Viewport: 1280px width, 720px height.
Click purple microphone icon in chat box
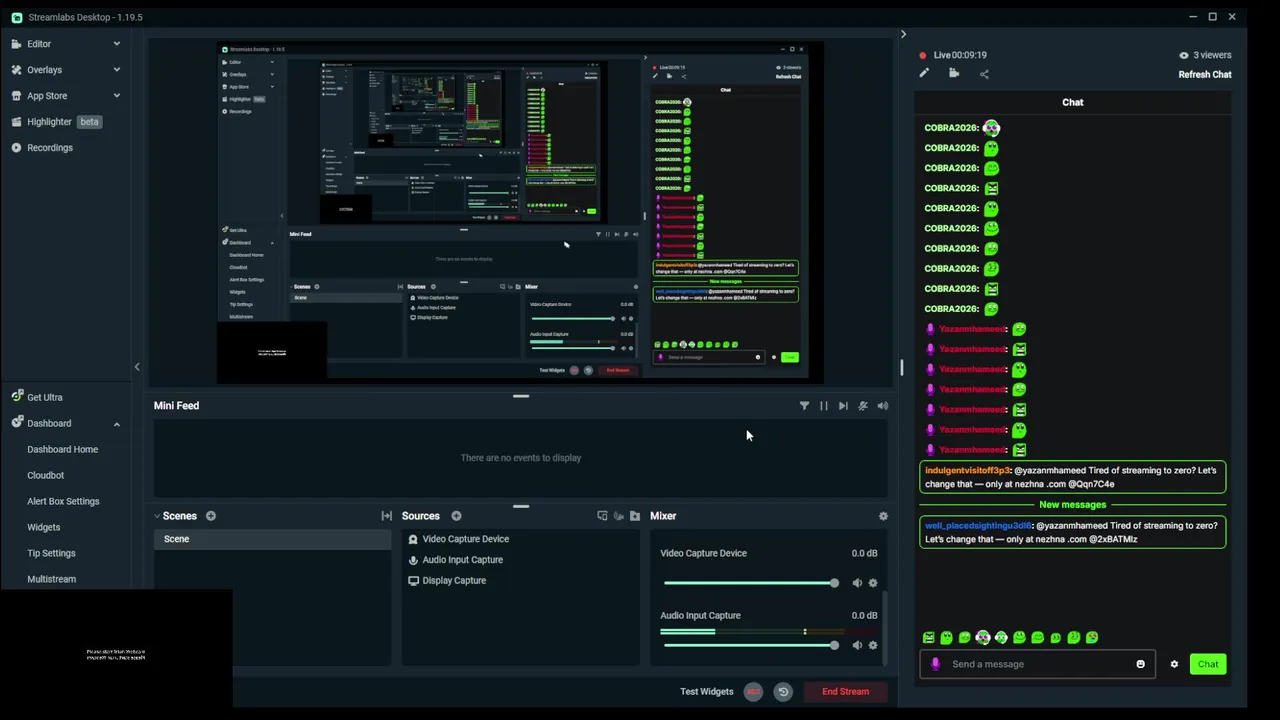coord(935,664)
